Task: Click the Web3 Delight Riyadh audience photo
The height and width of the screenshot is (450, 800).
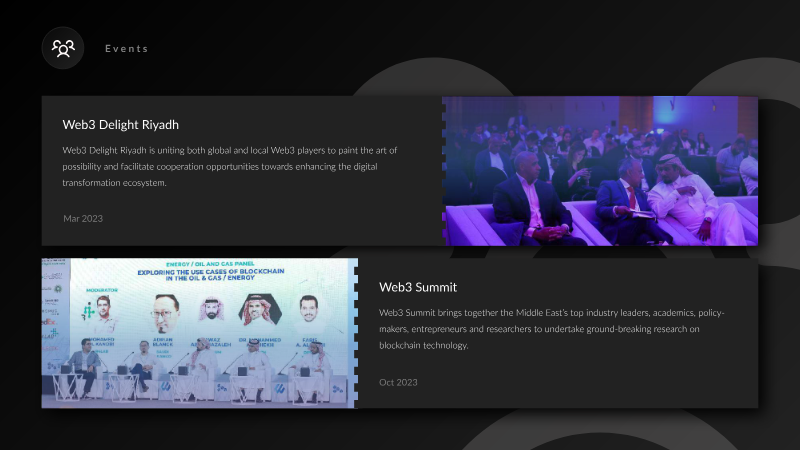Action: [x=599, y=171]
